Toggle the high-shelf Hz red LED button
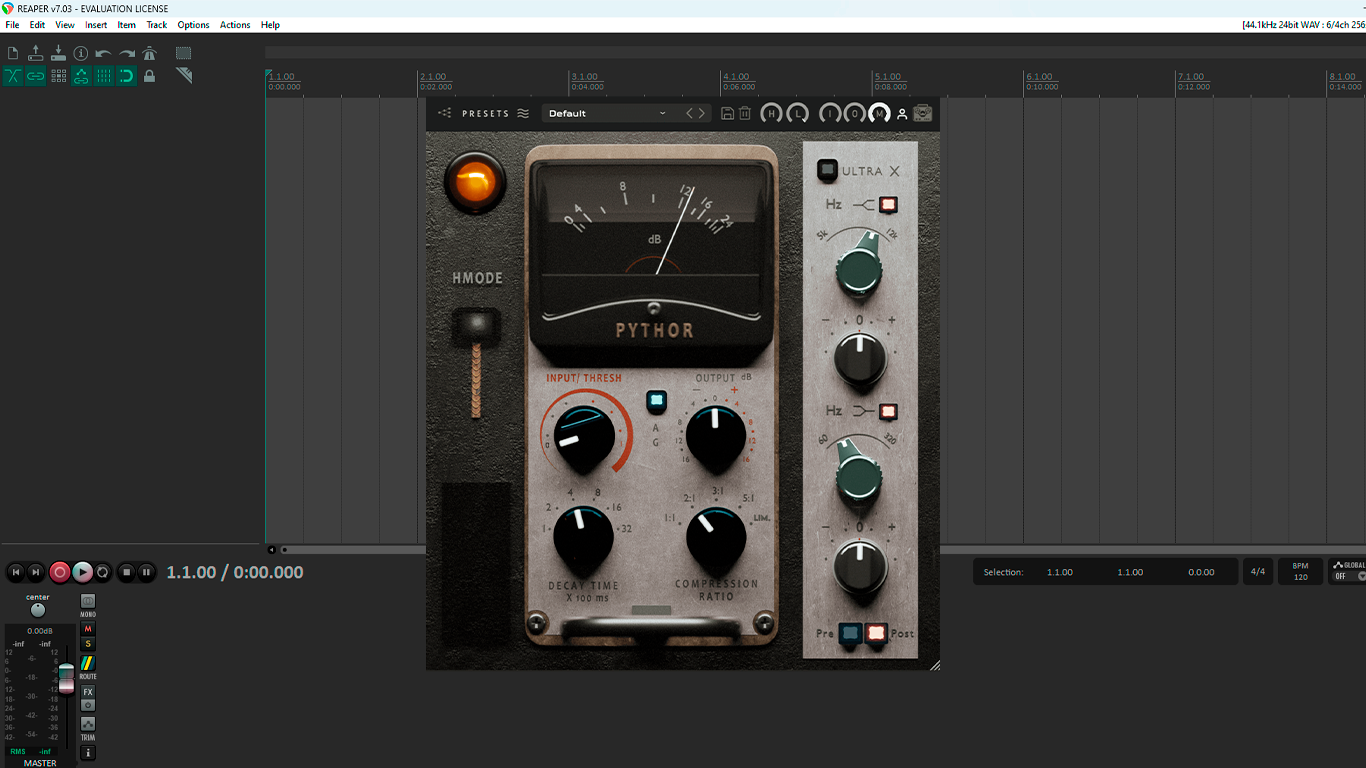 [x=888, y=205]
